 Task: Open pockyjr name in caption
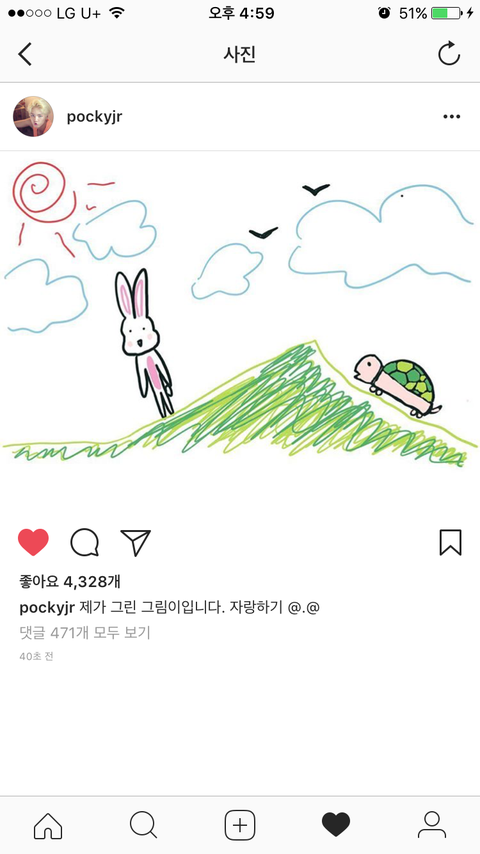click(47, 608)
